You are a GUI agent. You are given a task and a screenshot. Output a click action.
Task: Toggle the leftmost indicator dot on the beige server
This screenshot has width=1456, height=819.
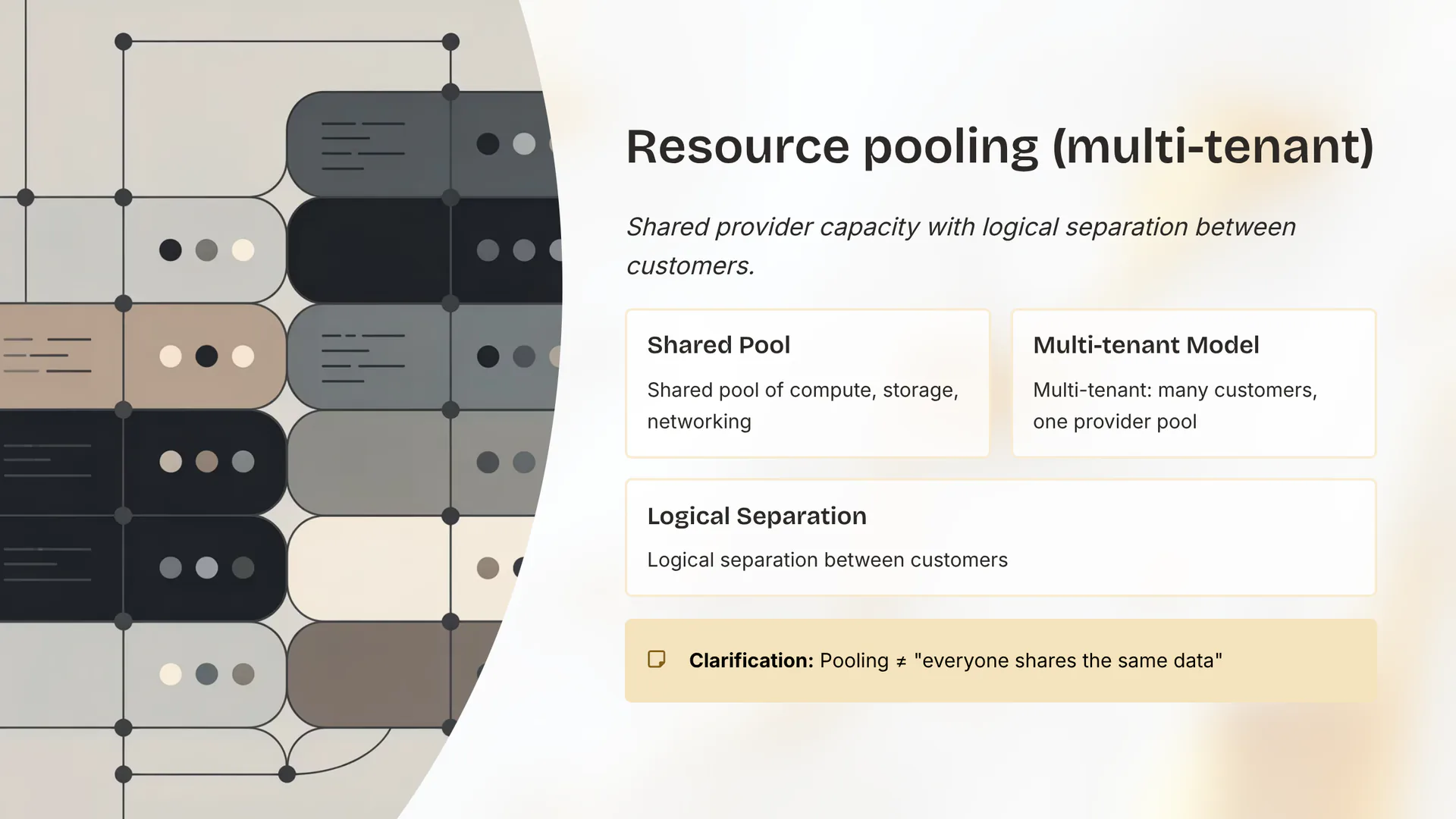point(169,354)
